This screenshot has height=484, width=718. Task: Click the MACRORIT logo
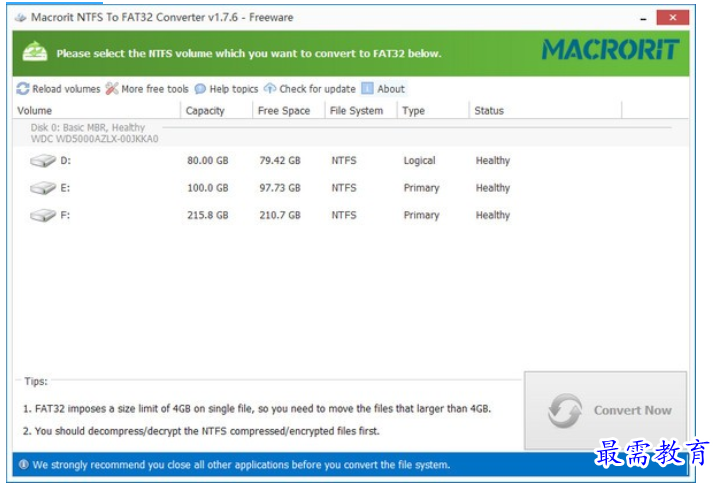[611, 49]
